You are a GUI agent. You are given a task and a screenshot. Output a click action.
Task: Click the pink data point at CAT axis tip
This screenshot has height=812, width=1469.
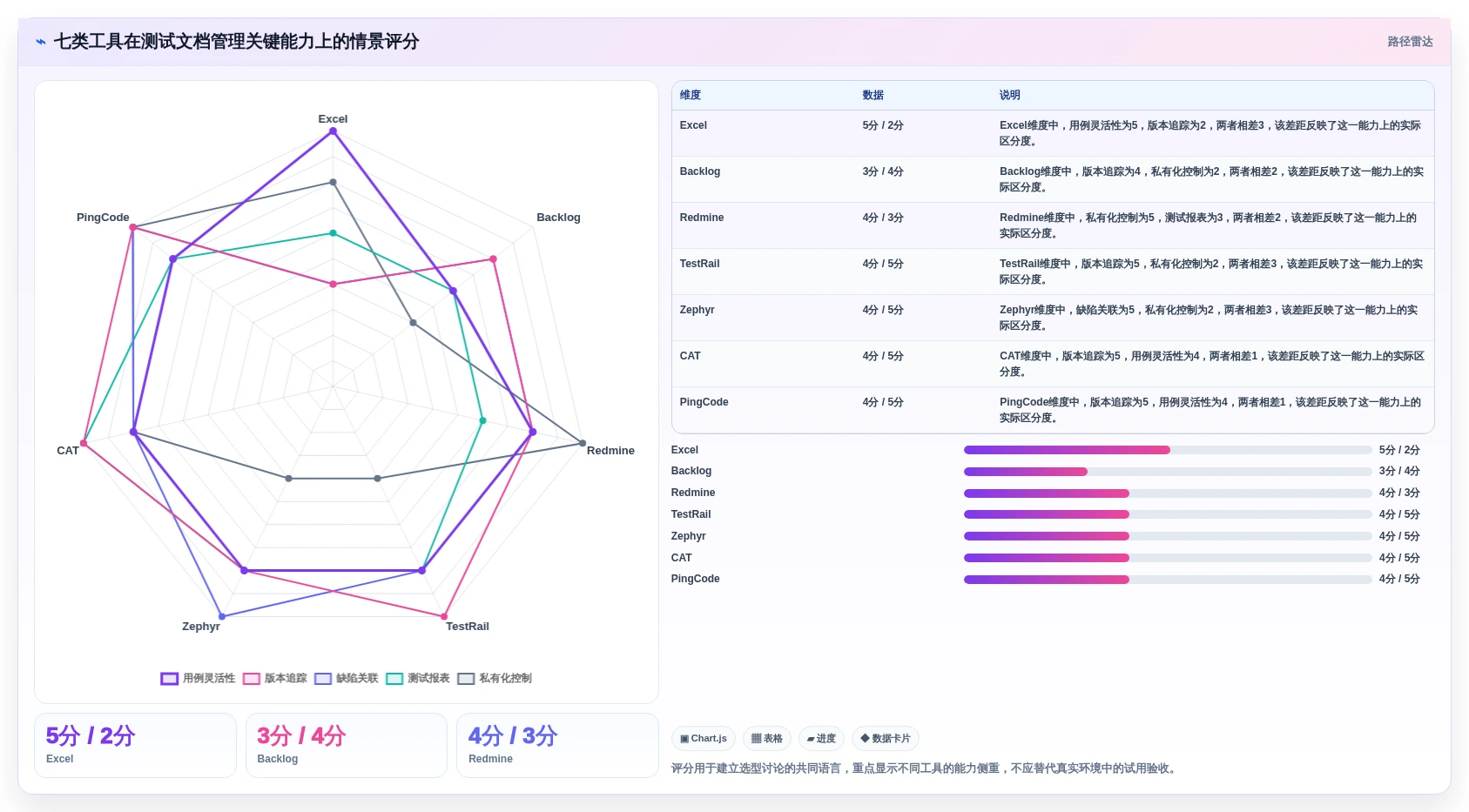[84, 443]
